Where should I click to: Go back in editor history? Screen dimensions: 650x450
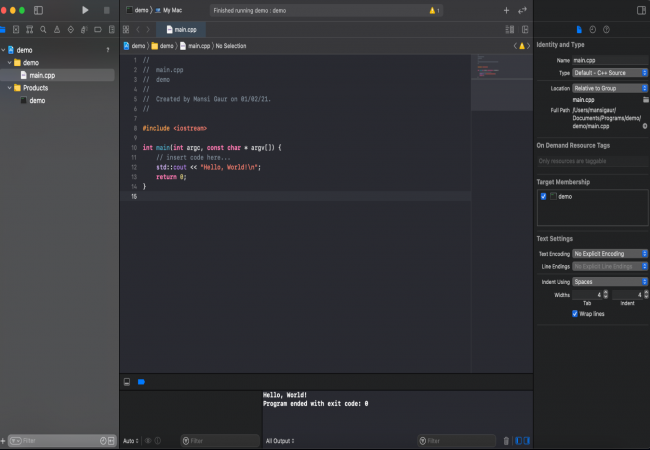[x=138, y=29]
